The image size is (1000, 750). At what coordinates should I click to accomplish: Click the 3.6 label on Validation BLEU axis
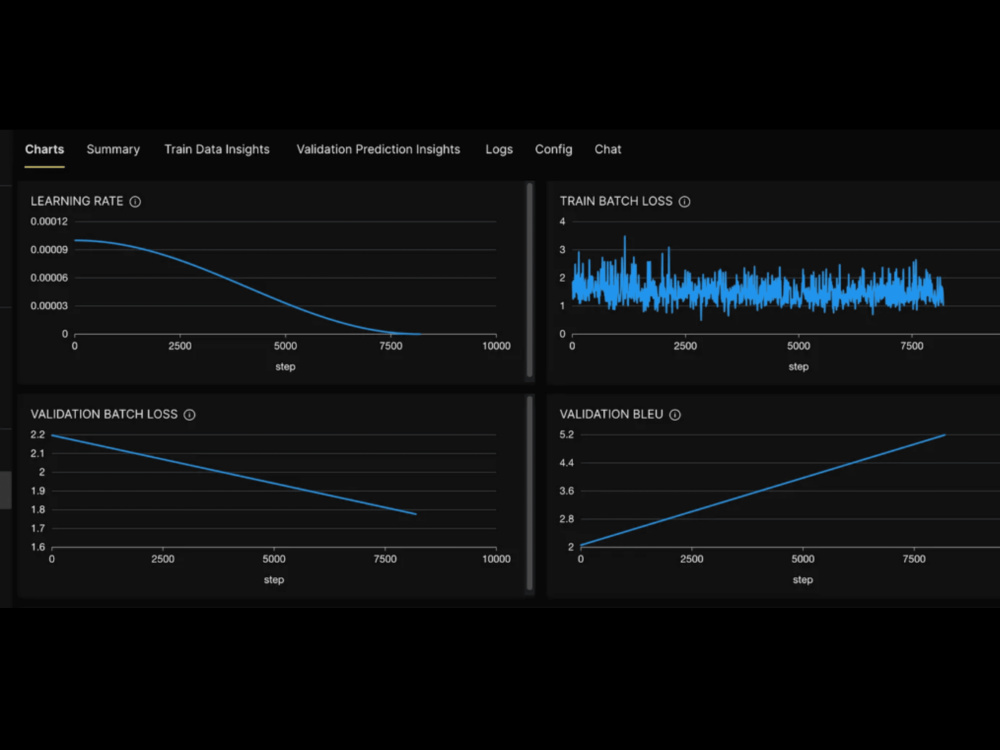[566, 490]
